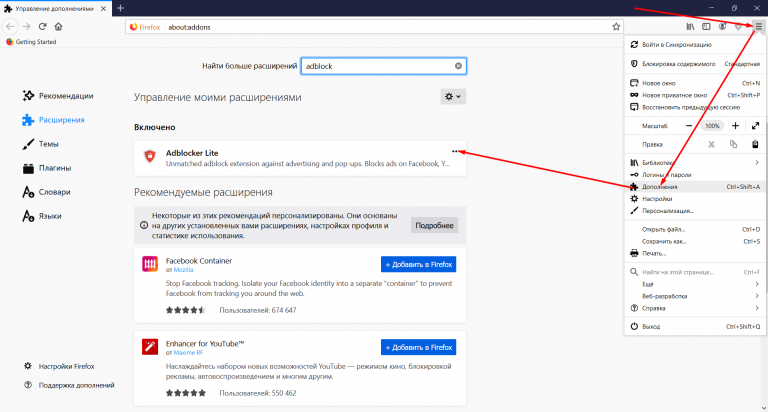Choose Найти на этой странице
The image size is (768, 412).
point(695,272)
